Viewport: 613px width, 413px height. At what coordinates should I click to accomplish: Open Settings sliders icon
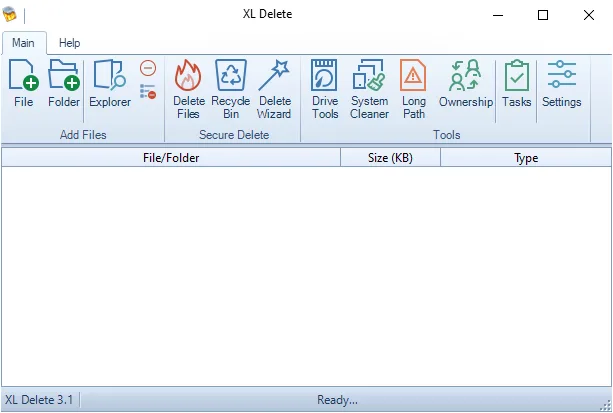[561, 83]
